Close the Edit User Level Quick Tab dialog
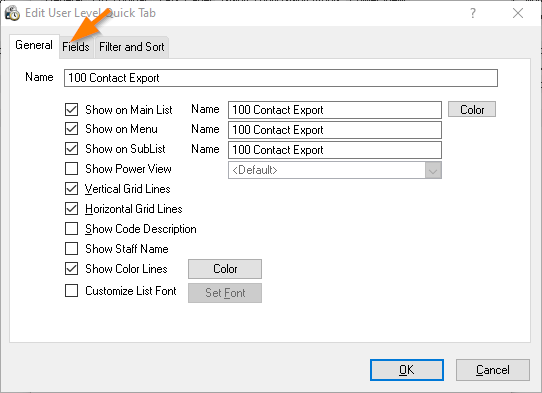This screenshot has width=542, height=393. point(518,13)
